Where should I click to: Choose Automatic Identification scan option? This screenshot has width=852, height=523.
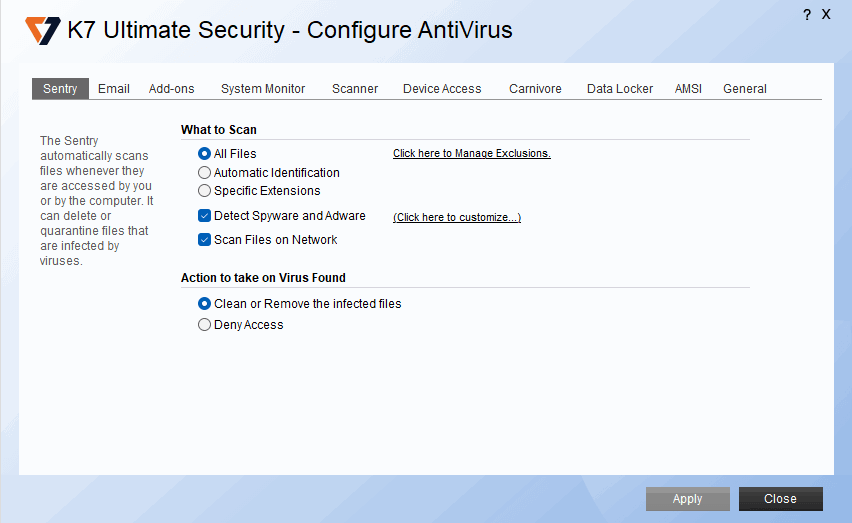[x=205, y=173]
